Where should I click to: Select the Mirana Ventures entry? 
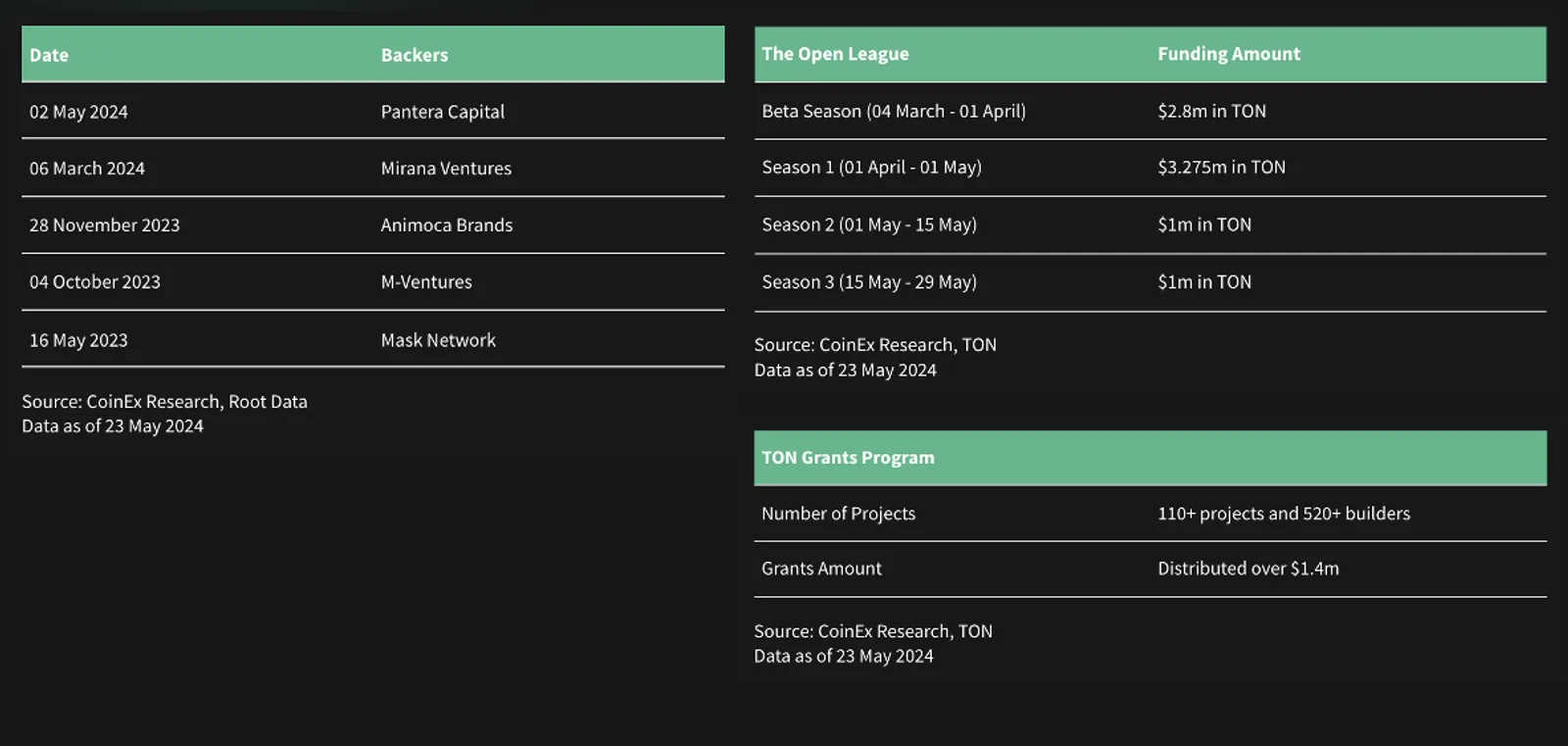(446, 169)
